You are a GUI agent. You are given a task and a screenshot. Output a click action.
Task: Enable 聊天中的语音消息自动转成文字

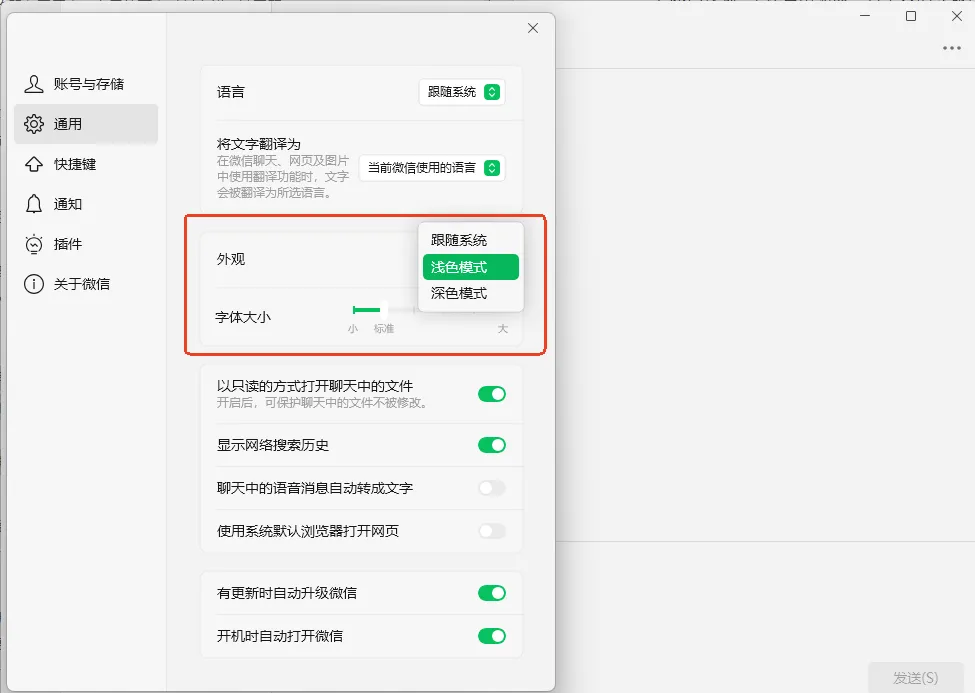click(x=491, y=488)
